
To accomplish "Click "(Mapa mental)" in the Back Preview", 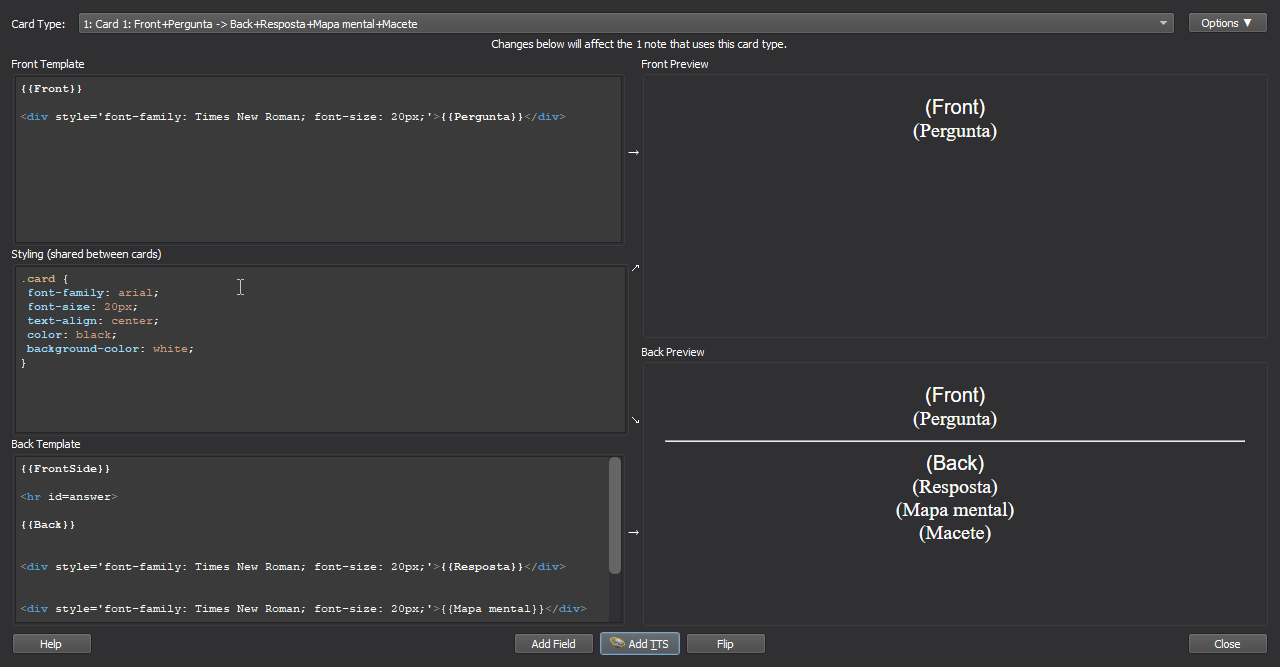I will click(955, 510).
